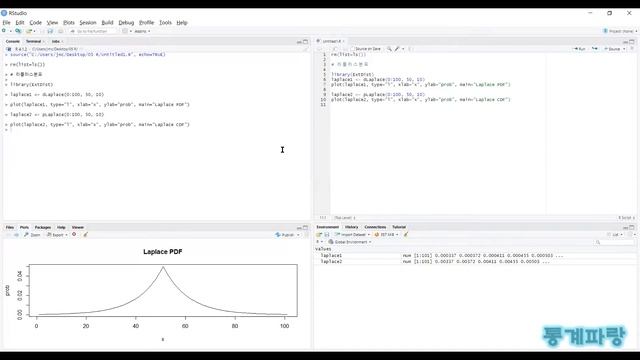The image size is (640, 360).
Task: Select the untitled1.R source tab
Action: (x=331, y=41)
